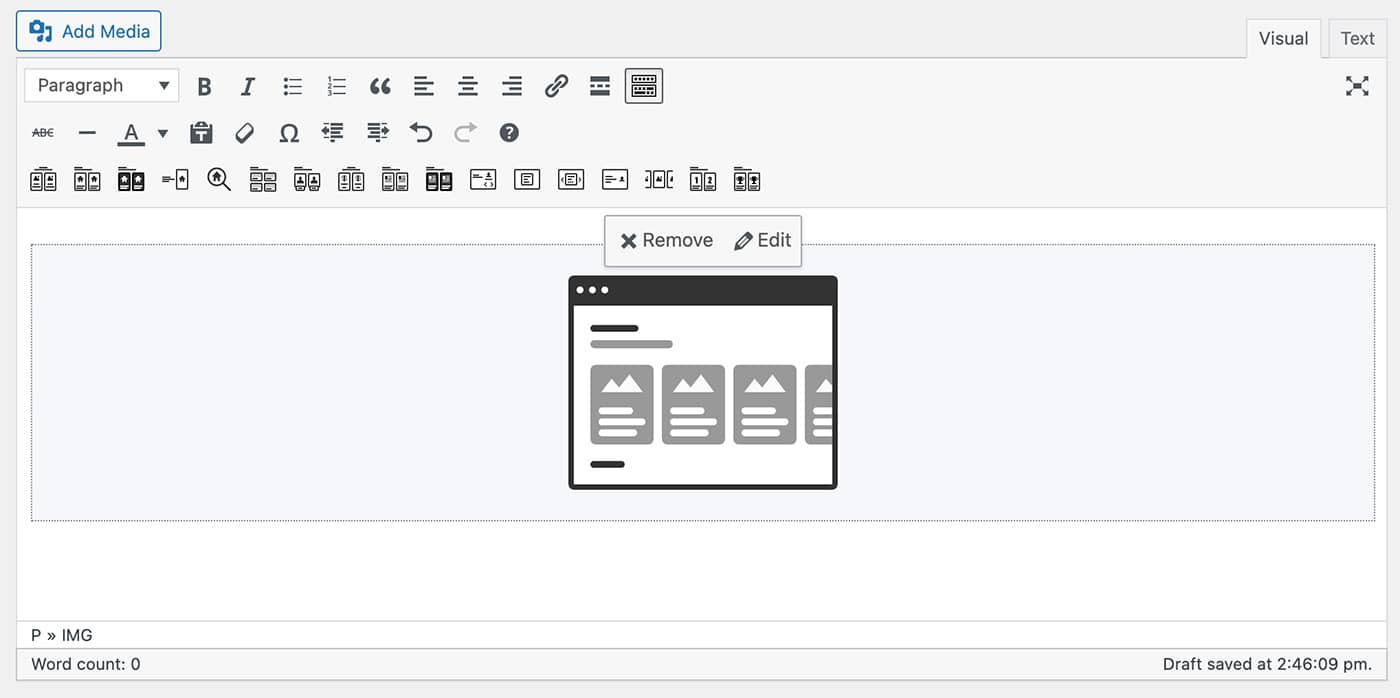
Task: Toggle the Toolbar Toggle button
Action: coord(644,87)
